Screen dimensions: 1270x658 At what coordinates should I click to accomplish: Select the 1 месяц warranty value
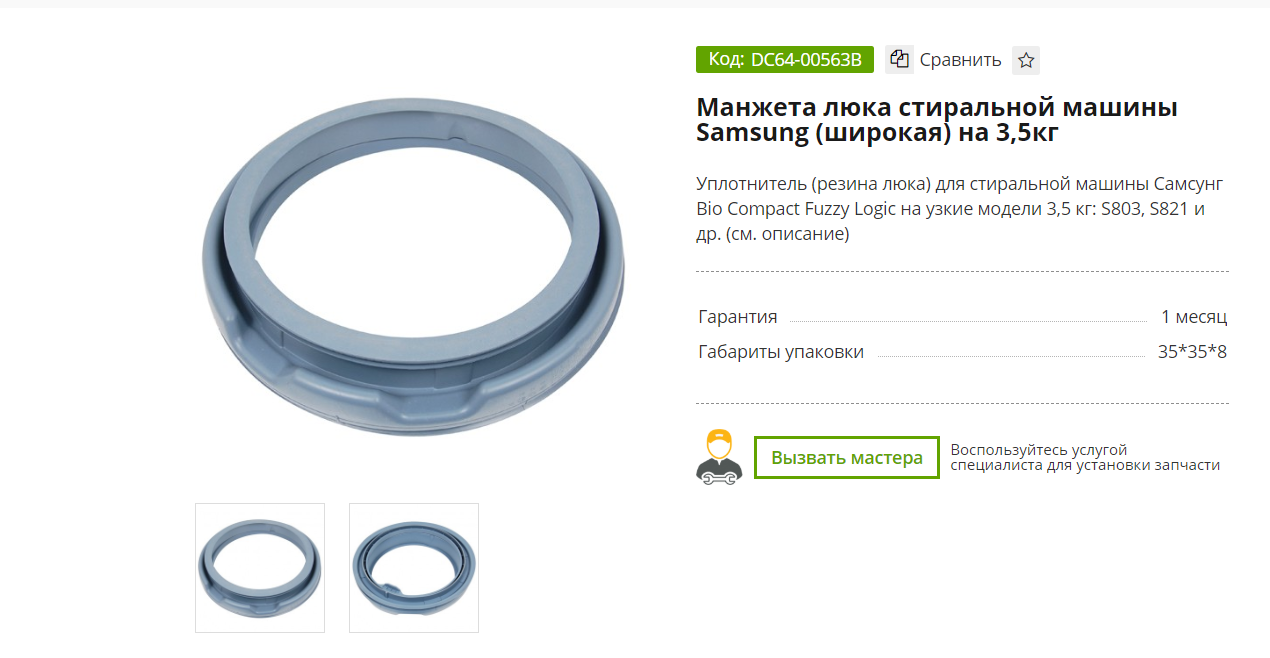coord(1194,317)
